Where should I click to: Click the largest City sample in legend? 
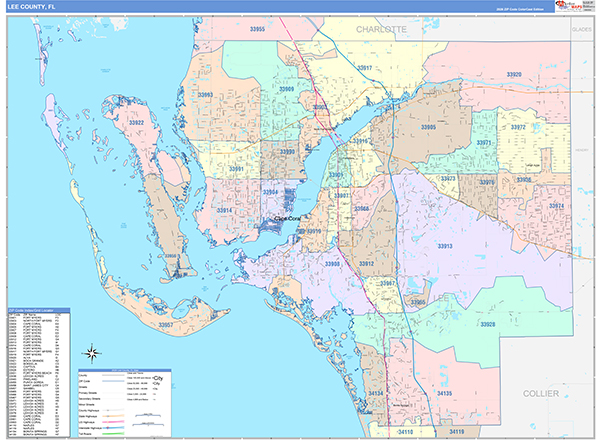tap(158, 378)
